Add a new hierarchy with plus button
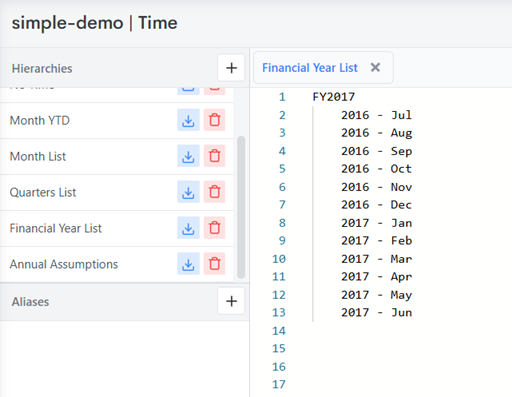The image size is (512, 397). 231,68
